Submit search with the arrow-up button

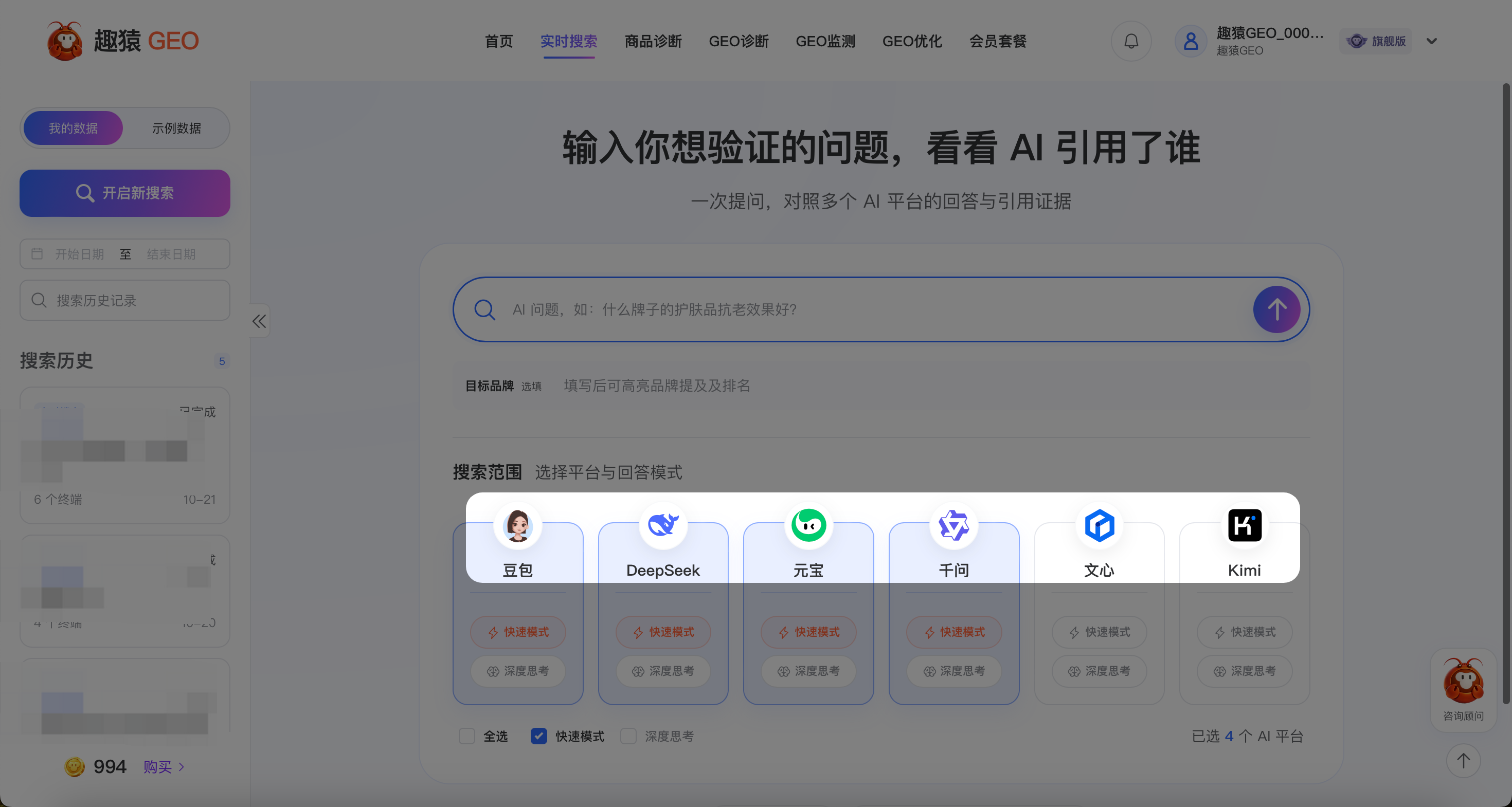[x=1276, y=309]
